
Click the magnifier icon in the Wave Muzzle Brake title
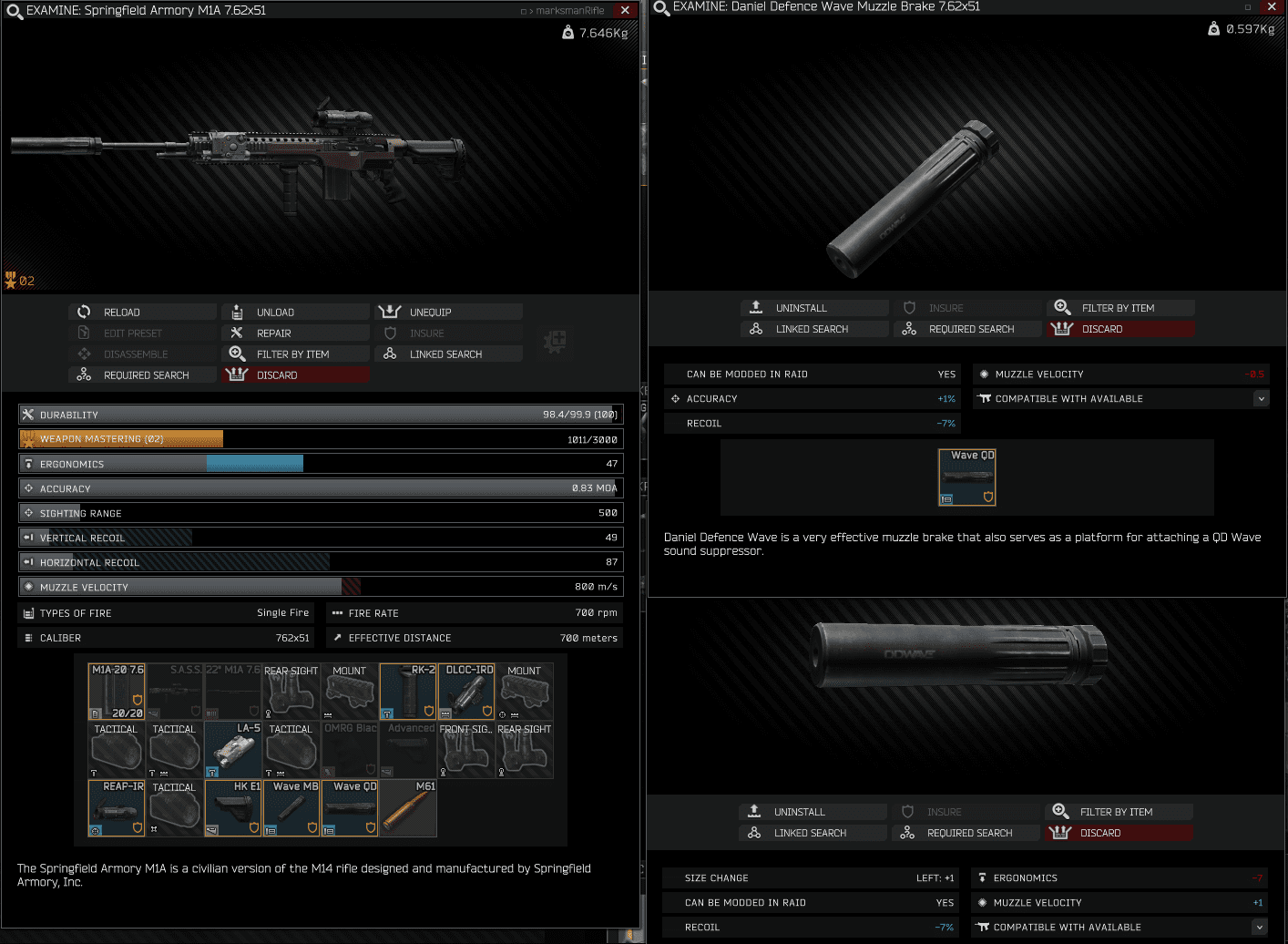pos(661,7)
